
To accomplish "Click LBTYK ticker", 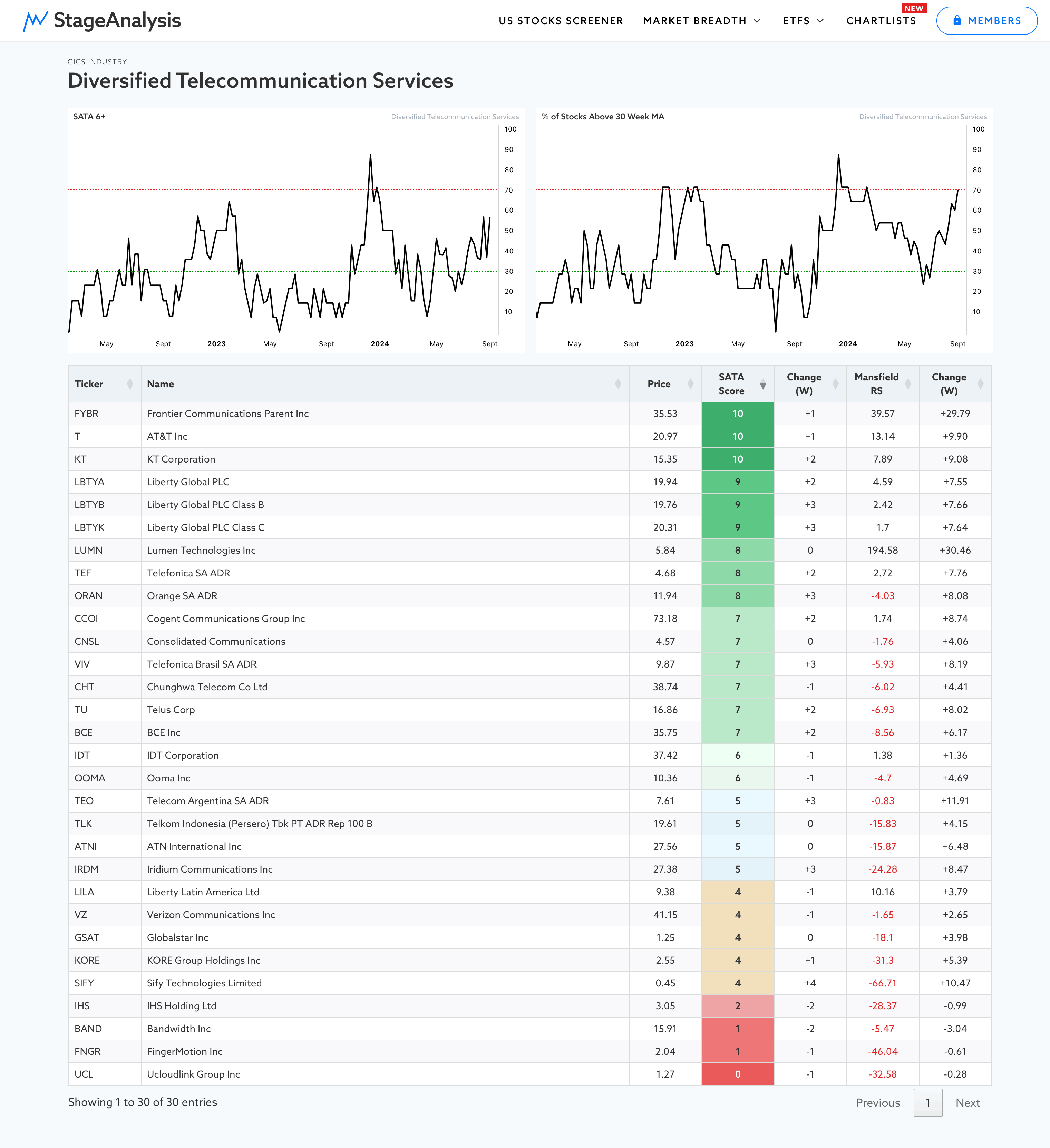I will pos(89,527).
